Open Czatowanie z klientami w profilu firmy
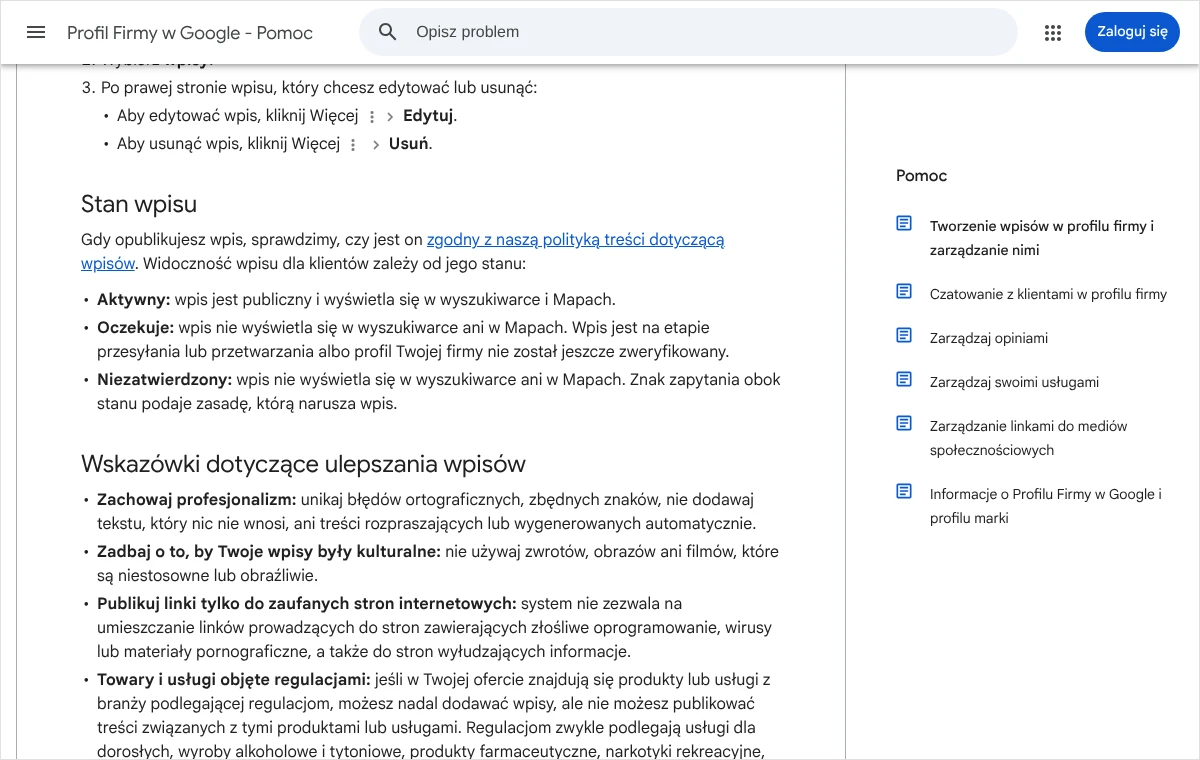The image size is (1200, 760). tap(1048, 294)
